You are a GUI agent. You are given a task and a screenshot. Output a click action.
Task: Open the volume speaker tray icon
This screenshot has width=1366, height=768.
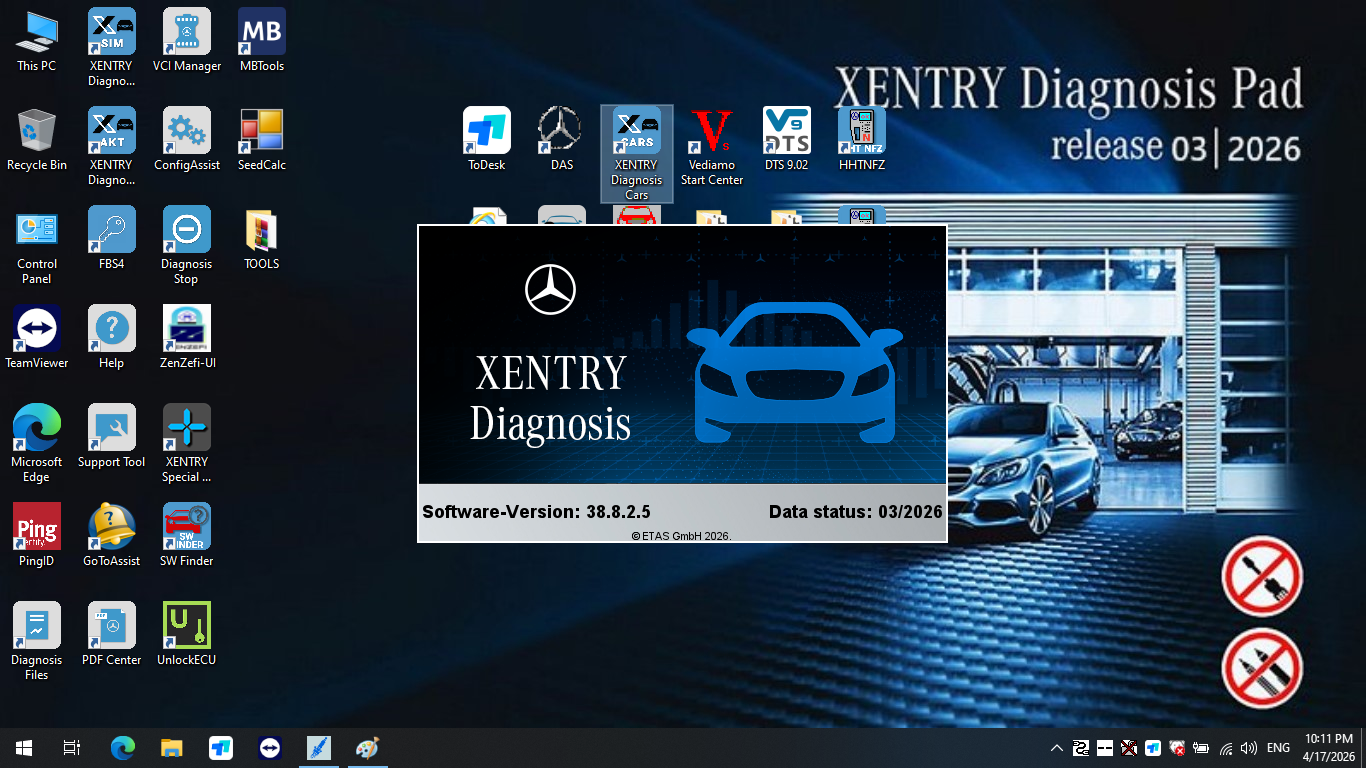pyautogui.click(x=1248, y=748)
